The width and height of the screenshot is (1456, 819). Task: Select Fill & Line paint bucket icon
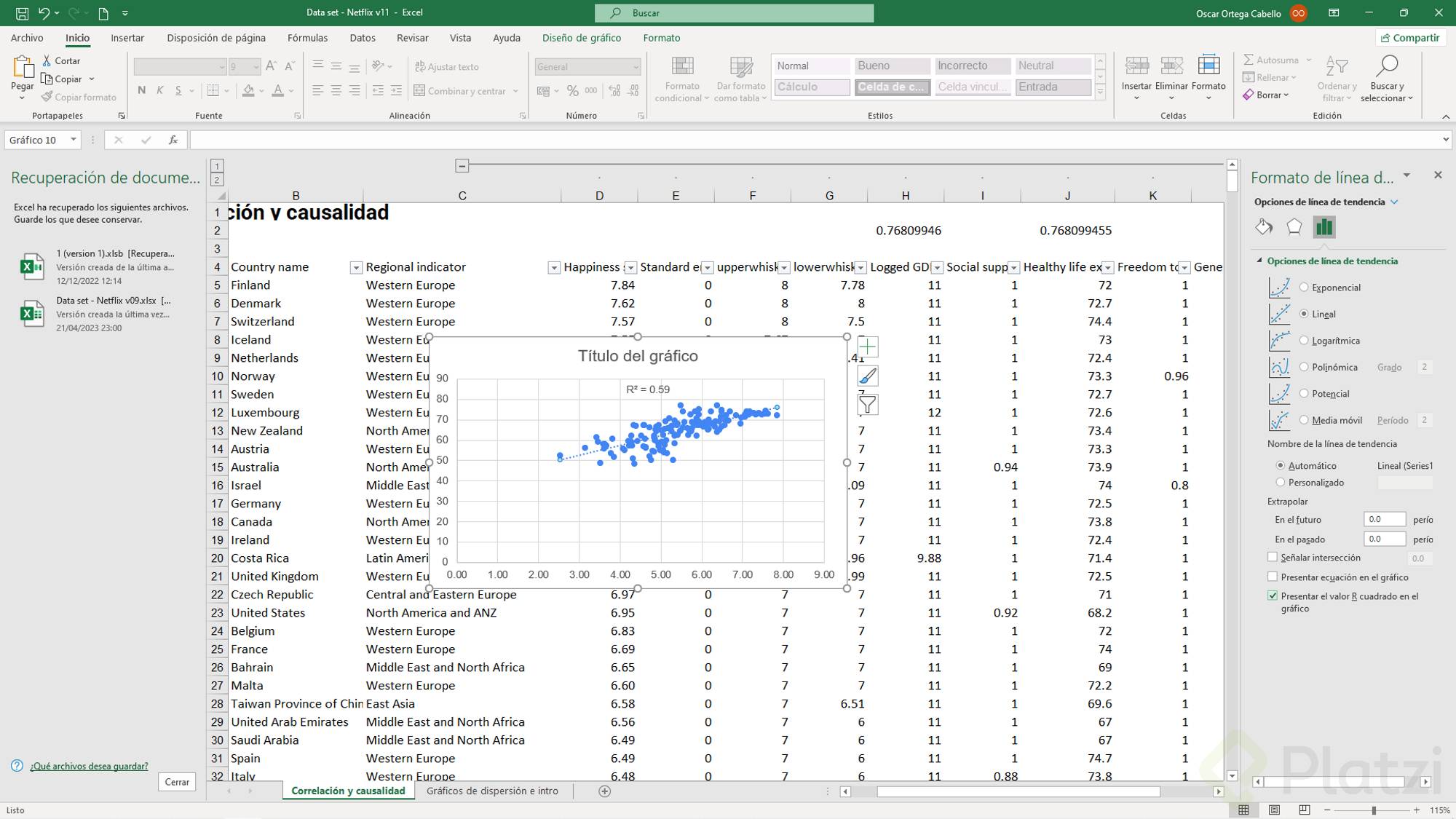tap(1264, 227)
